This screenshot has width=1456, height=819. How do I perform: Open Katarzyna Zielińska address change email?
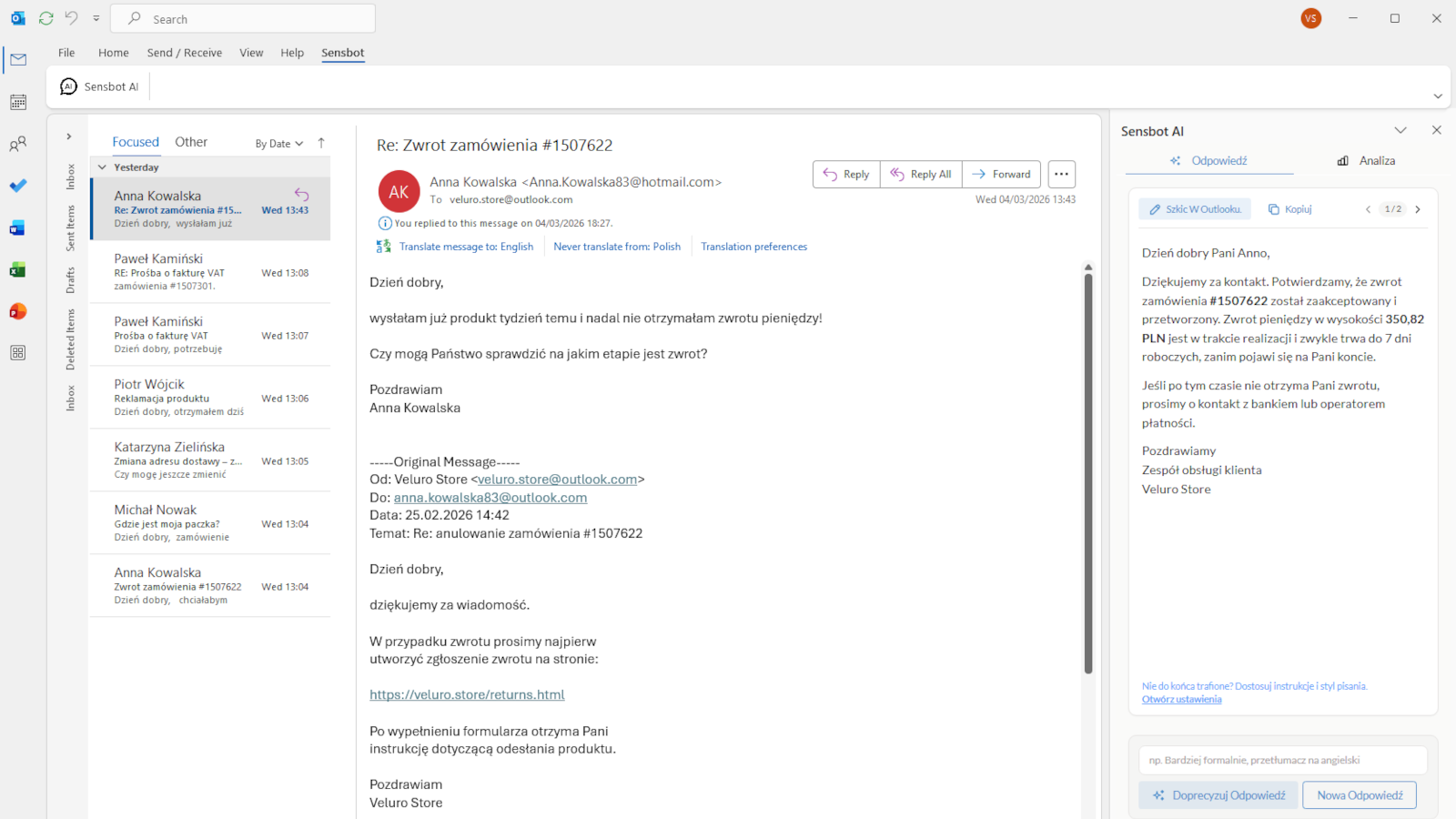[211, 460]
